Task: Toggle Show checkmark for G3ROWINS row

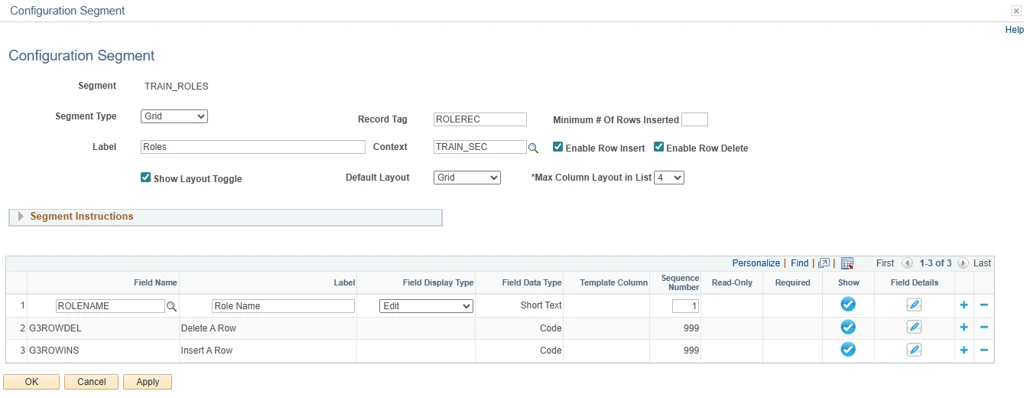Action: pyautogui.click(x=848, y=350)
